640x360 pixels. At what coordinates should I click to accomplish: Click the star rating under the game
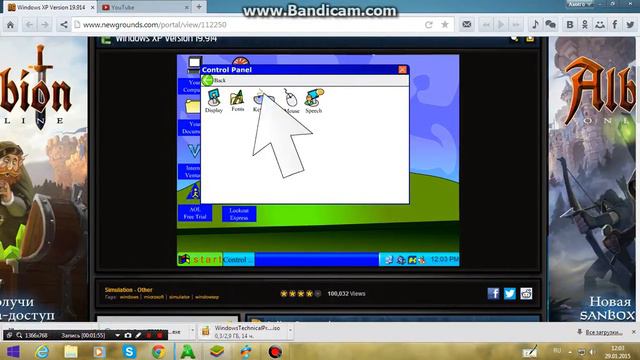(300, 293)
